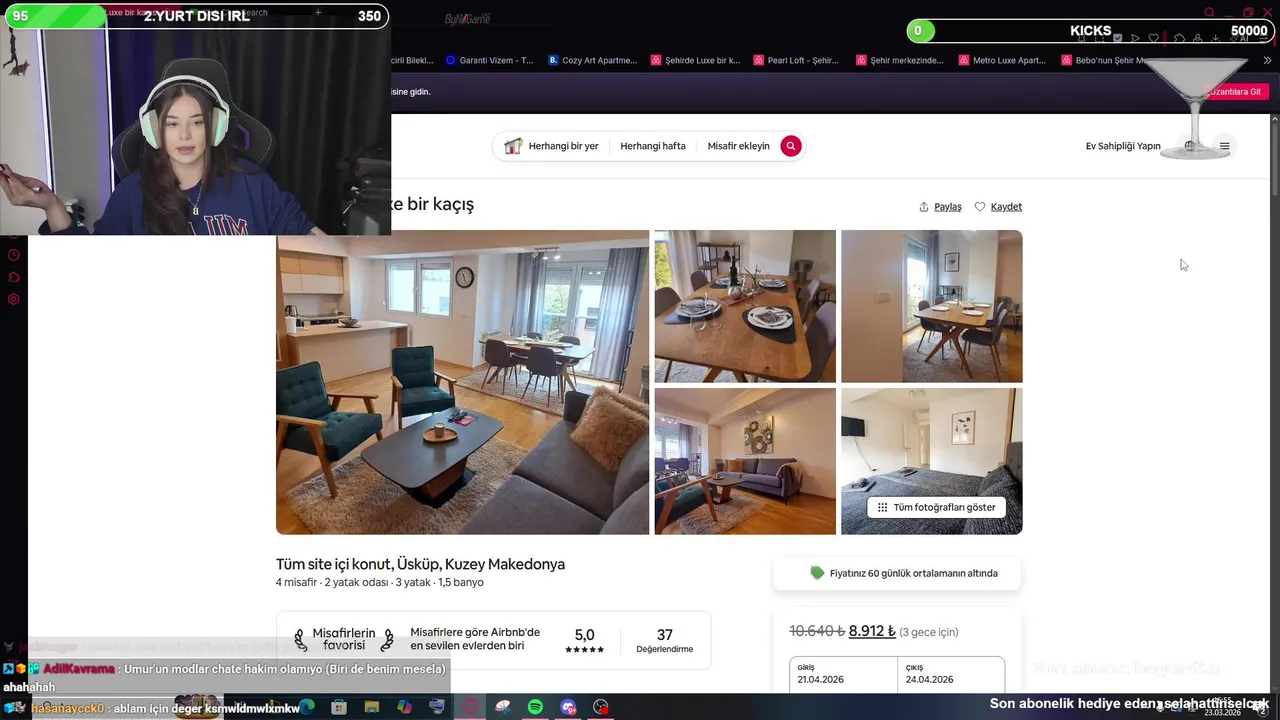Screen dimensions: 1280x720
Task: Open the Opera GX sidebar settings gear
Action: 14,299
